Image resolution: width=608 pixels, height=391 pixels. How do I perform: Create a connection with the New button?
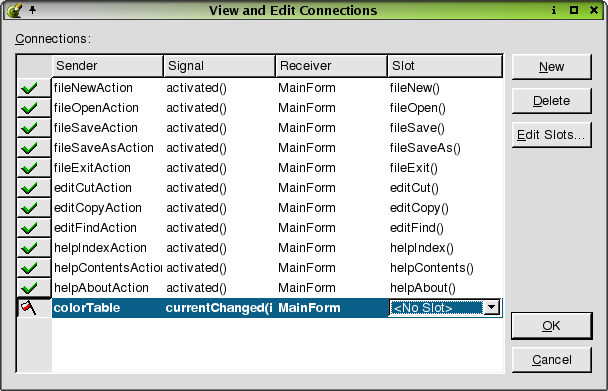coord(551,67)
